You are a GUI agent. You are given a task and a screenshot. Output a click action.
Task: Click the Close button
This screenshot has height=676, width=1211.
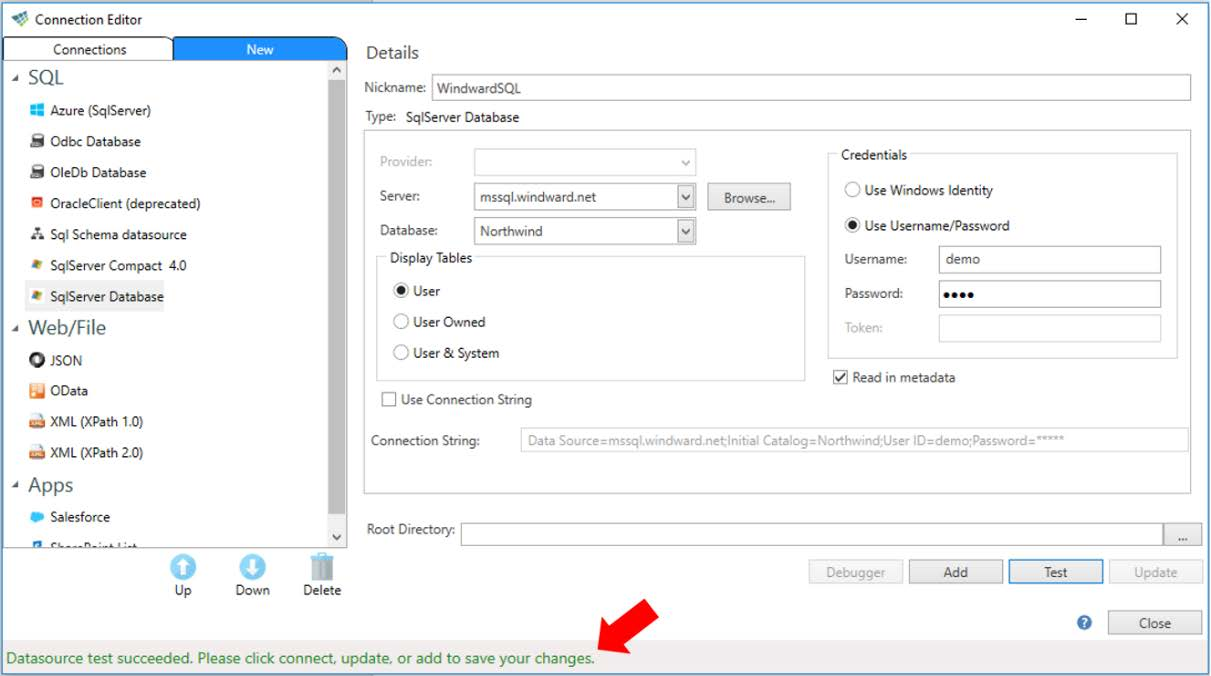(x=1154, y=622)
